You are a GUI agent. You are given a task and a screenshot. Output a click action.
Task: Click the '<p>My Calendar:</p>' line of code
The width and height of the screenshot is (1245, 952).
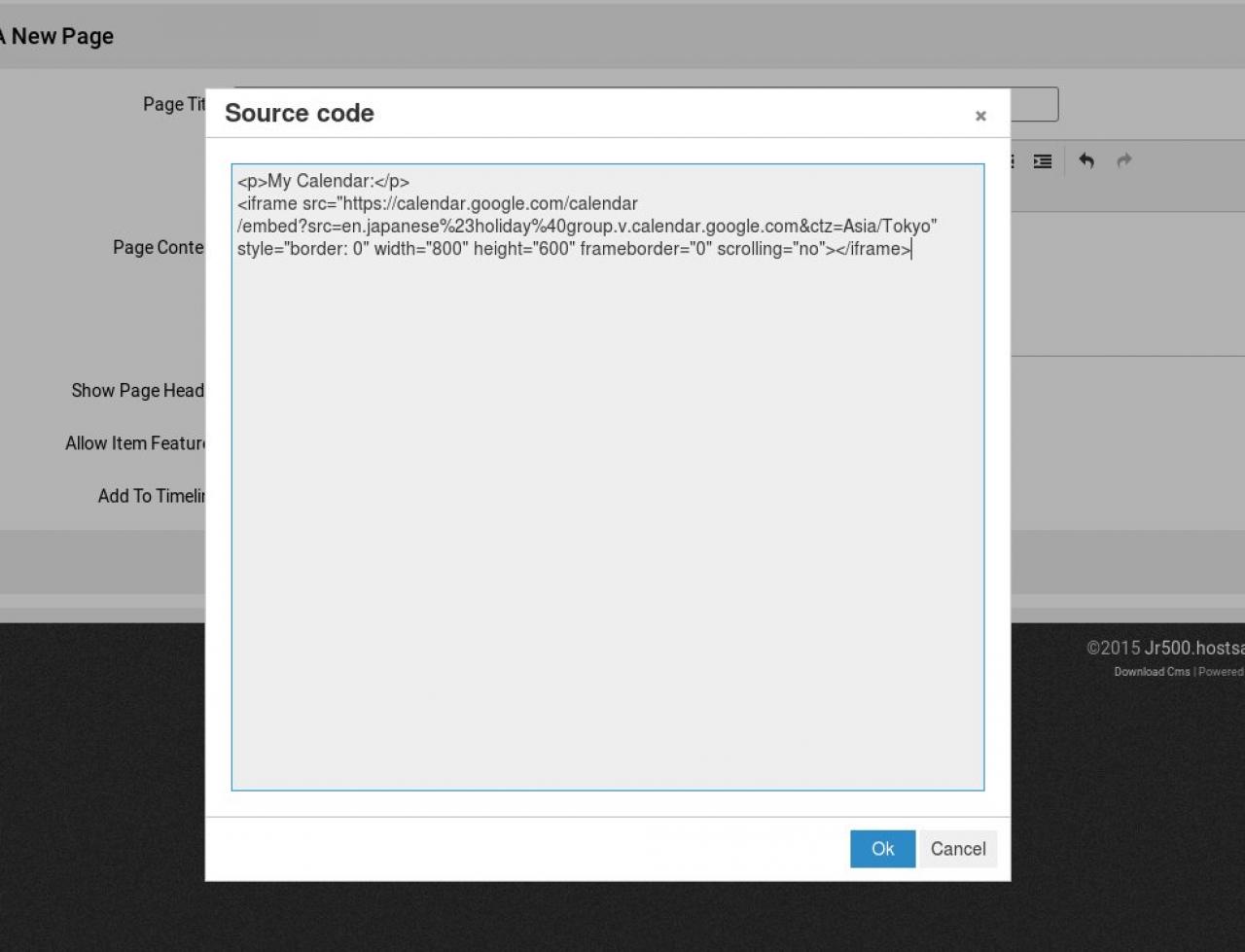click(323, 182)
